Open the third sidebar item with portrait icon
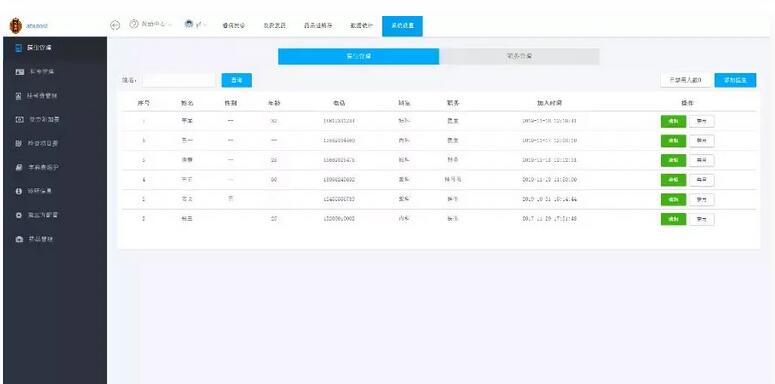775x384 pixels. click(55, 95)
